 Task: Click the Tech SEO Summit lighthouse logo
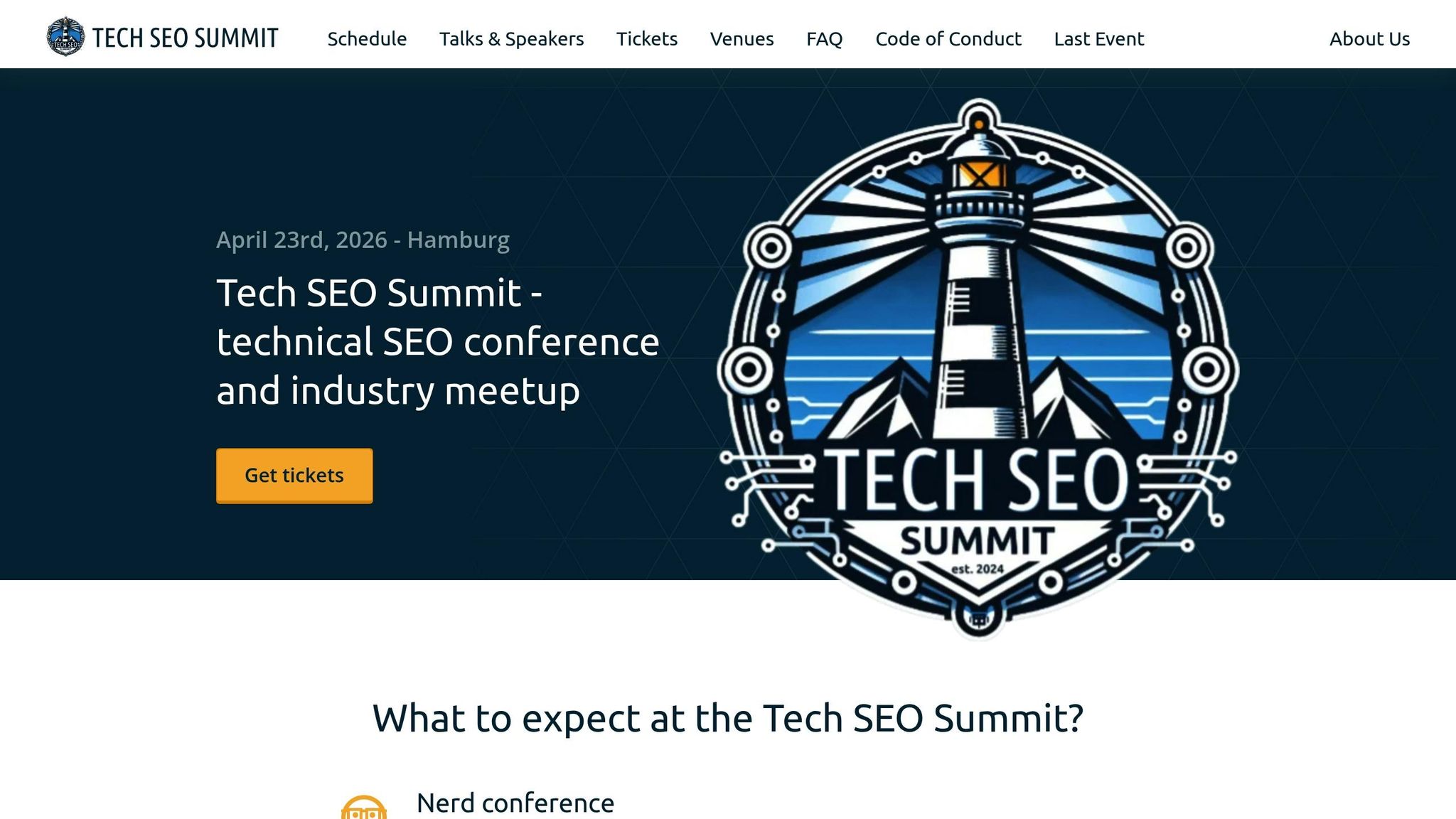(x=68, y=37)
